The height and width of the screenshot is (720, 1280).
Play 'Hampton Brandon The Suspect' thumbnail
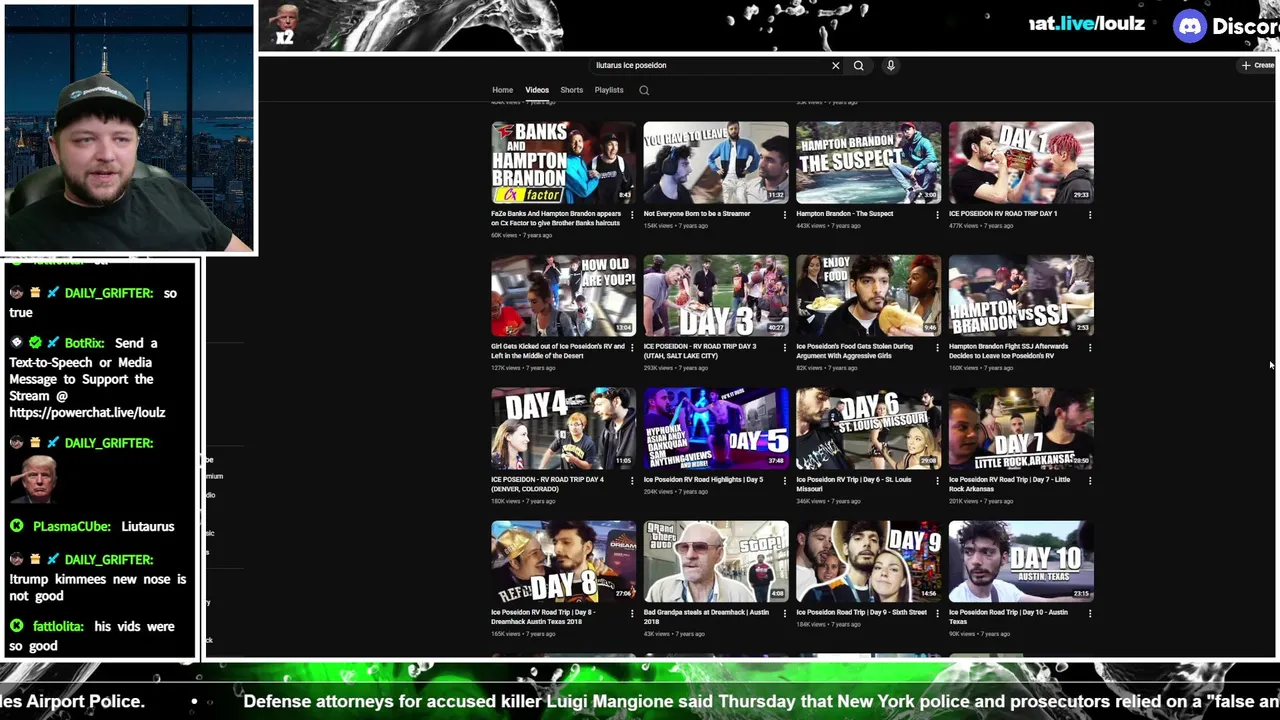pos(868,163)
